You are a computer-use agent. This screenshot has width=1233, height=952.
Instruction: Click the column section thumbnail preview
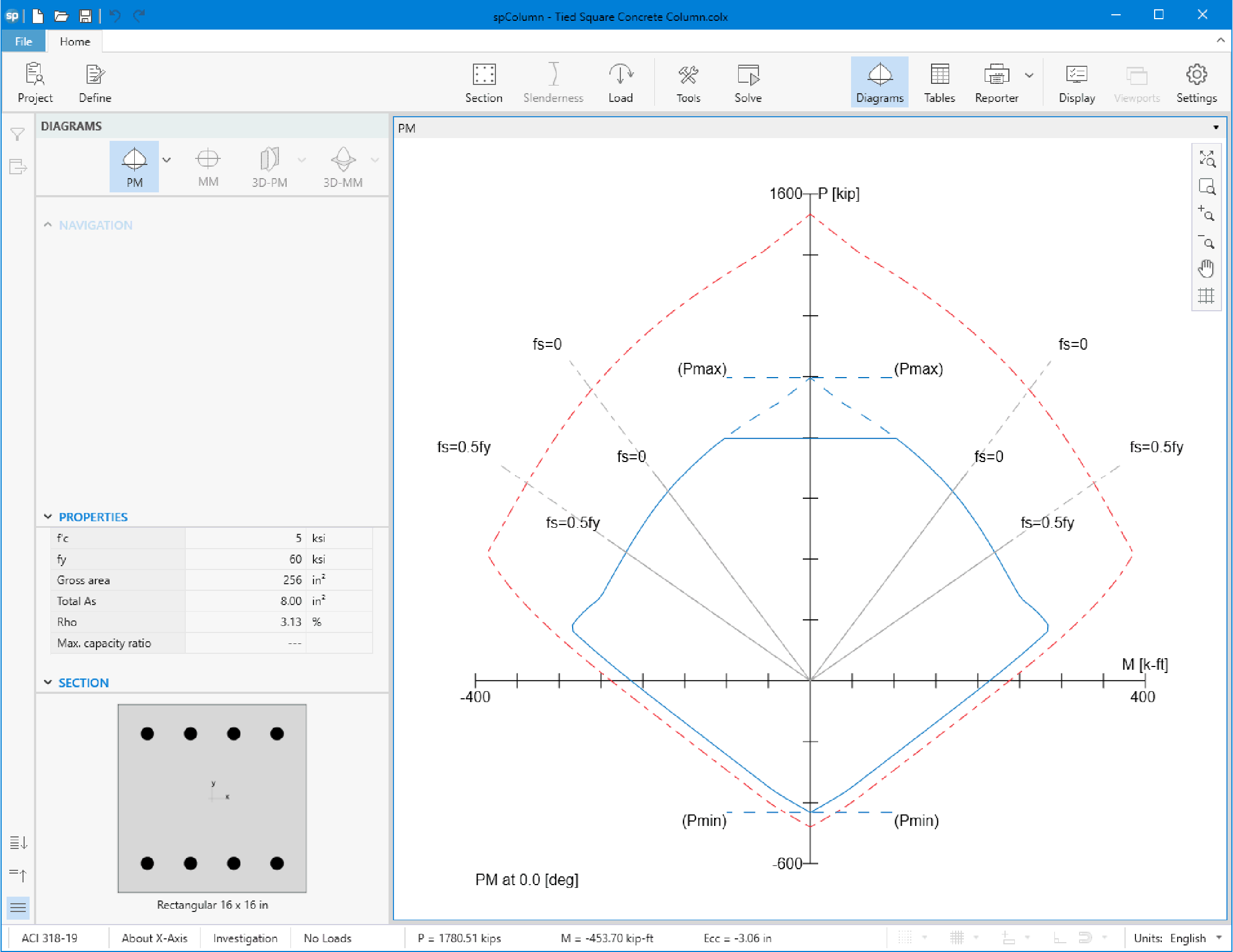pyautogui.click(x=212, y=799)
